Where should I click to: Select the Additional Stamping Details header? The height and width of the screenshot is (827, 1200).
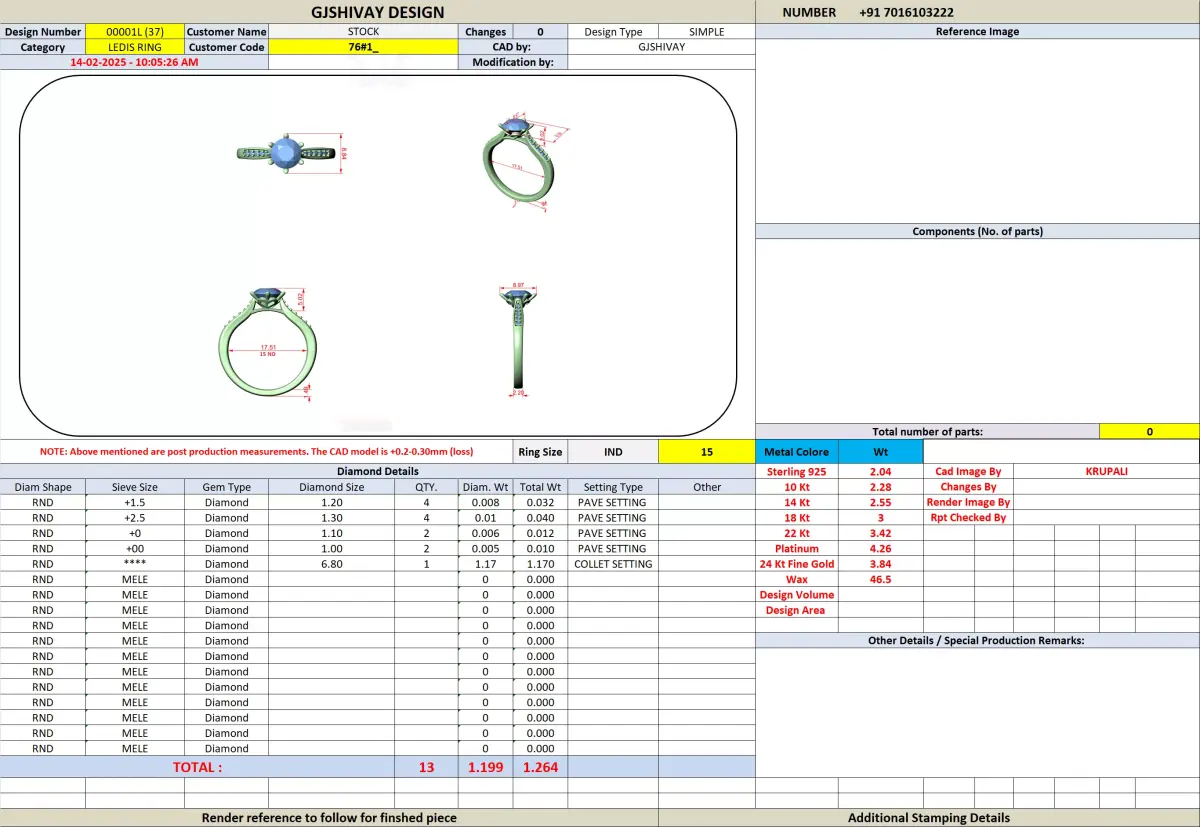tap(929, 818)
